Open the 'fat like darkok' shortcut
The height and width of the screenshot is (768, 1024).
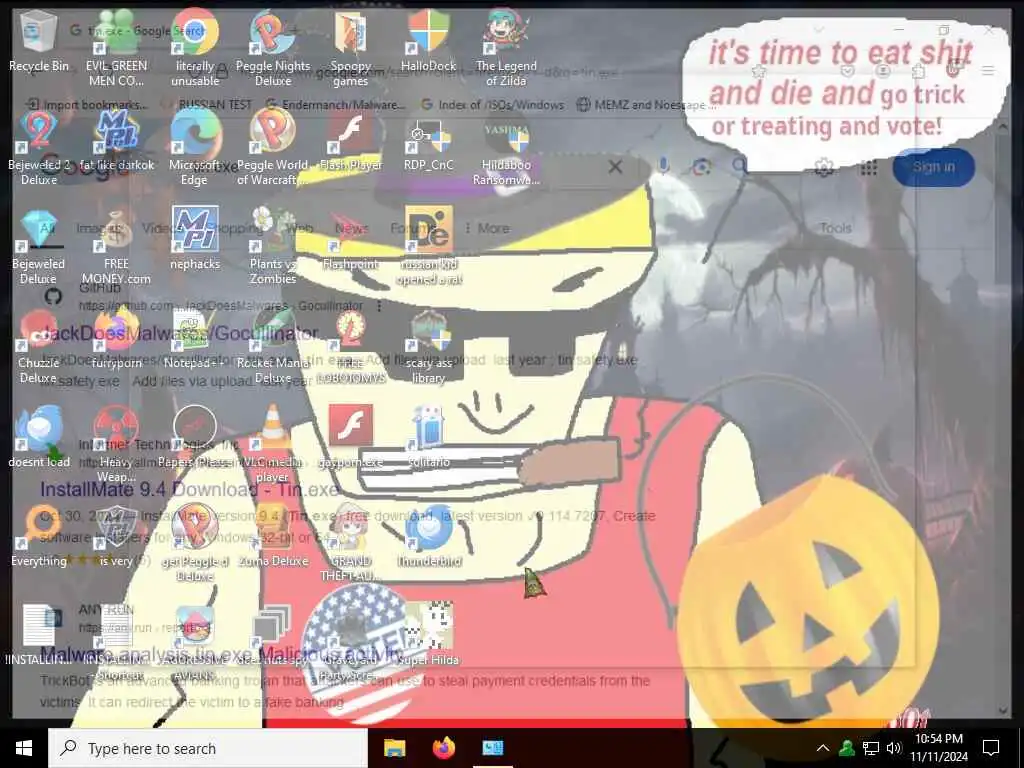coord(116,140)
